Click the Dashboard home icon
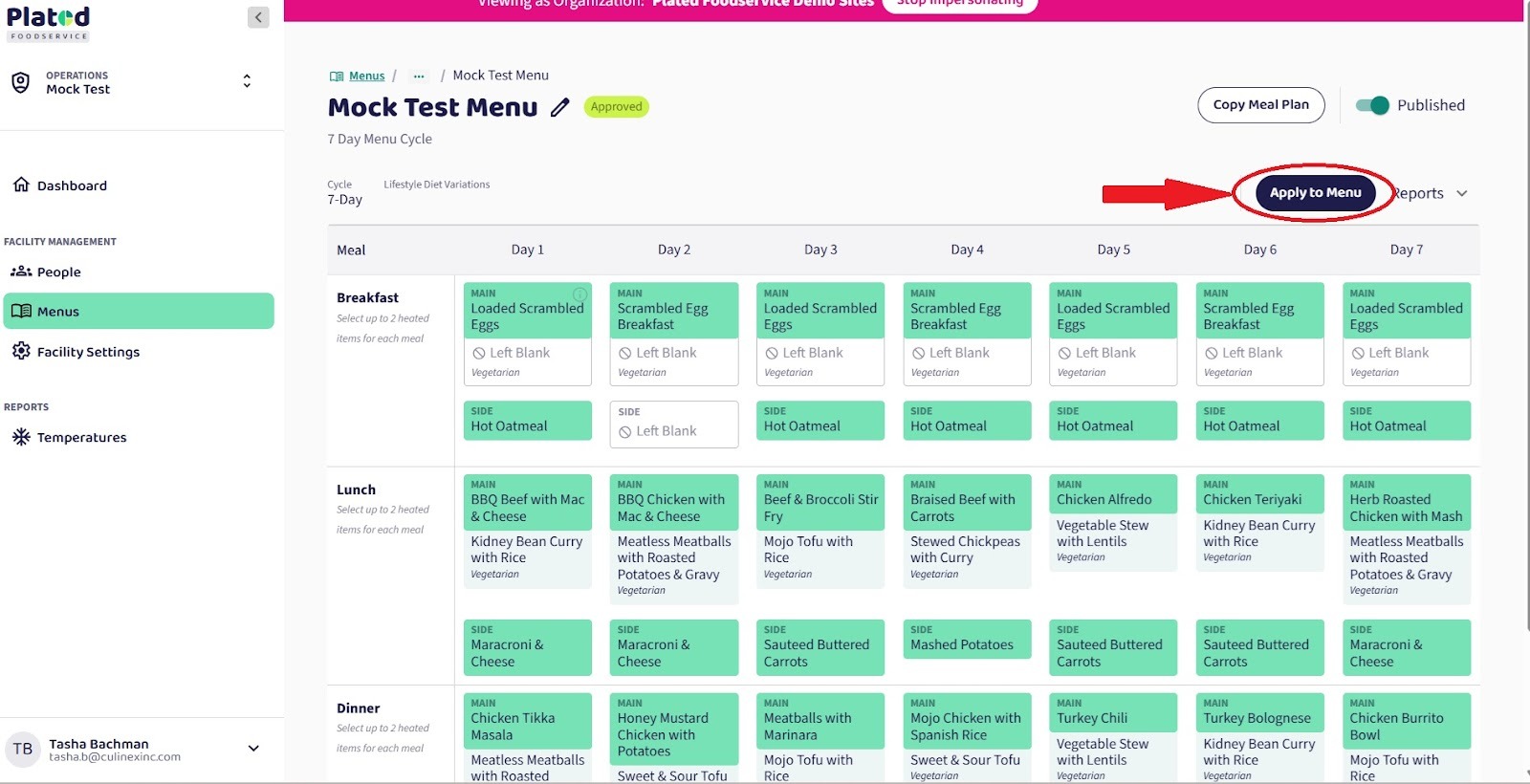1530x784 pixels. [x=21, y=185]
